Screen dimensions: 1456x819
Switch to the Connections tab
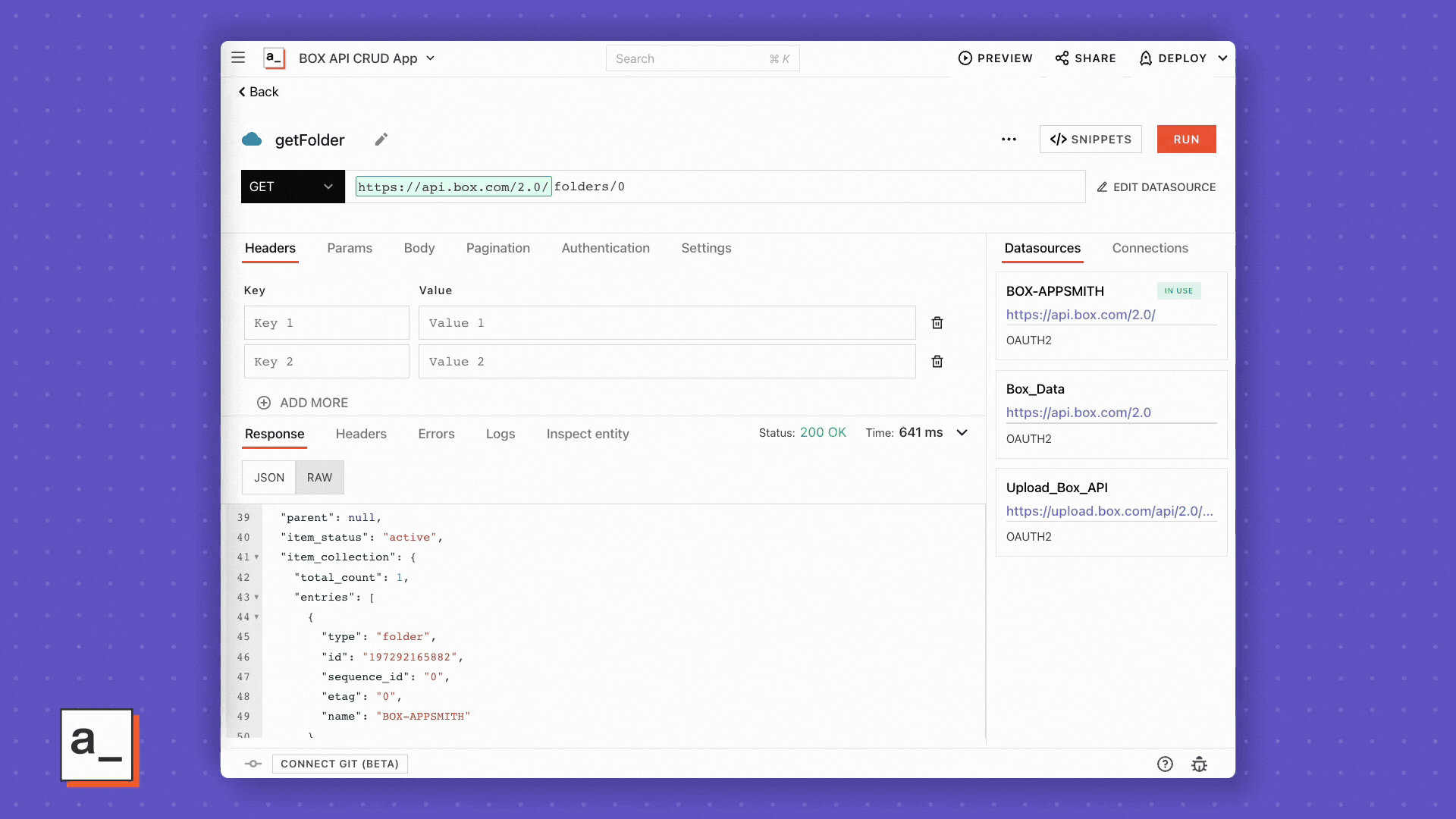(1150, 248)
